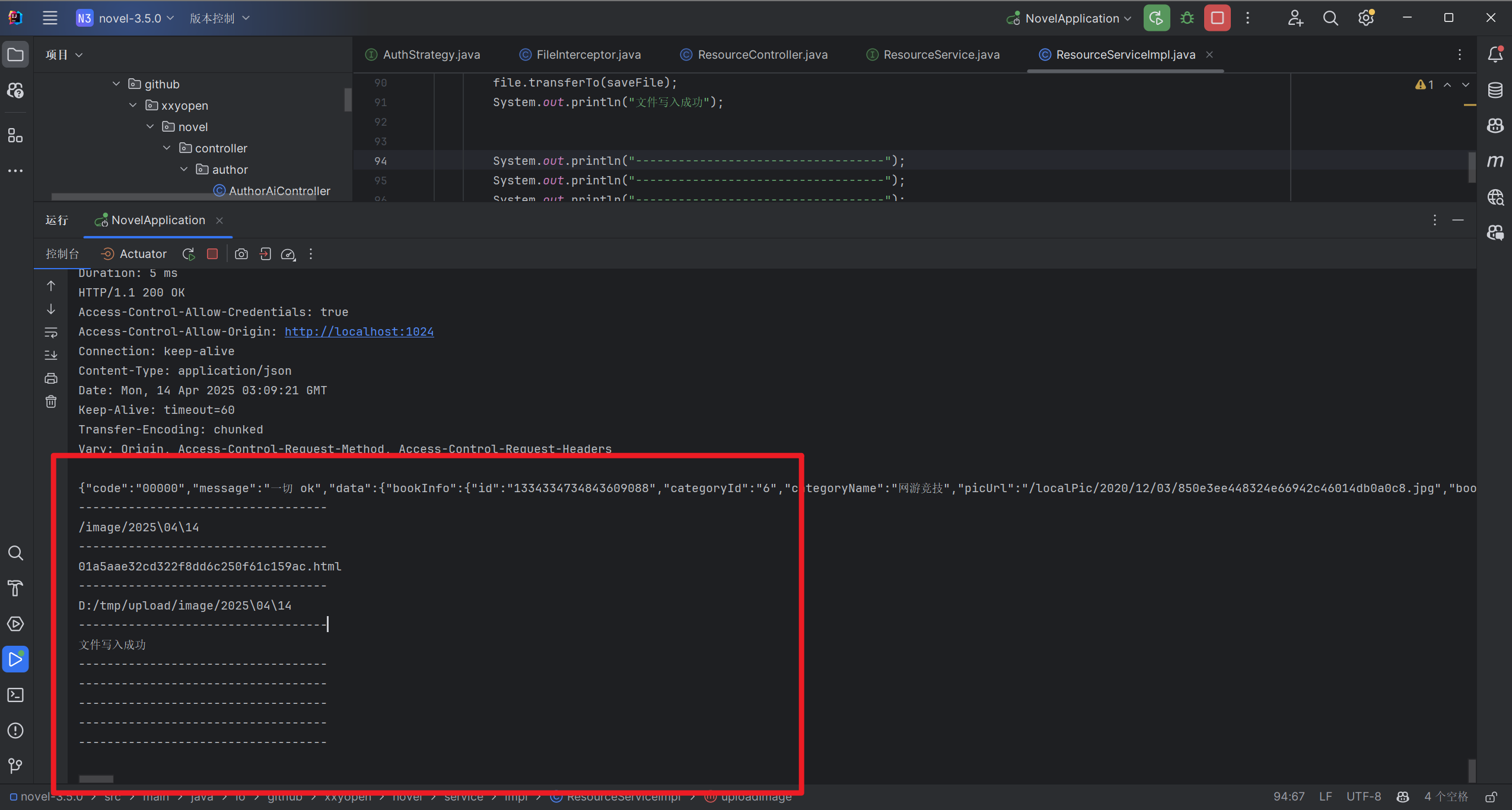
Task: Close NovelApplication run tab
Action: (x=219, y=221)
